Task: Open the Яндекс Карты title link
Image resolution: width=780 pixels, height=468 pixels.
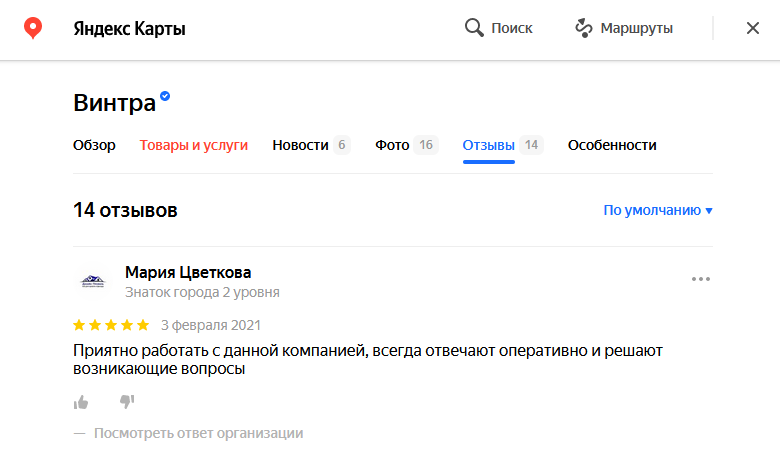Action: point(129,28)
